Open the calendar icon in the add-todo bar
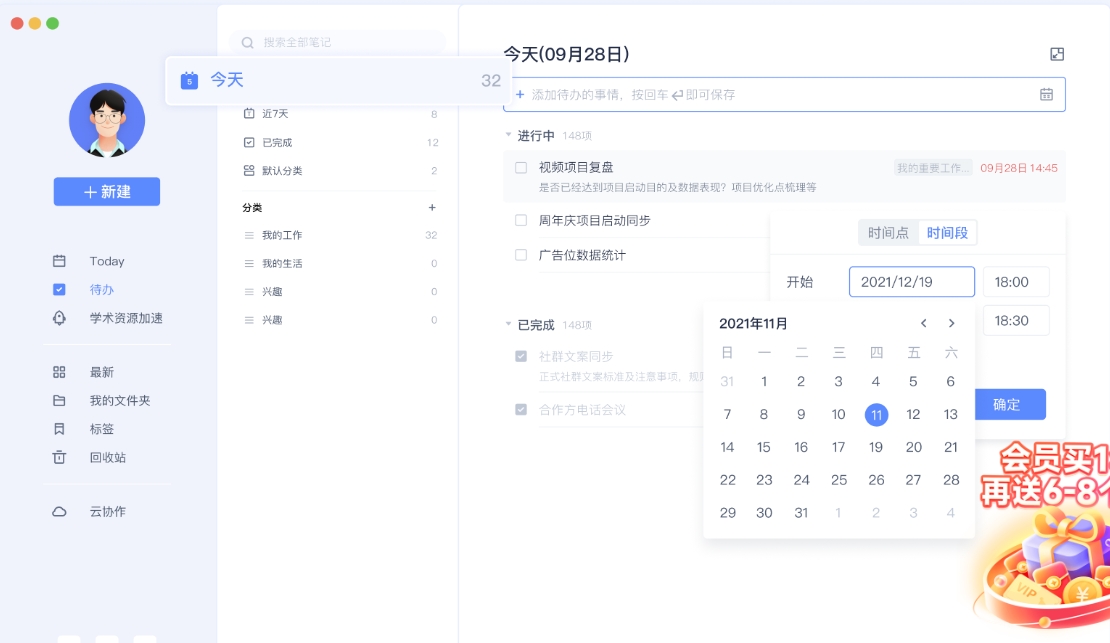 point(1047,94)
